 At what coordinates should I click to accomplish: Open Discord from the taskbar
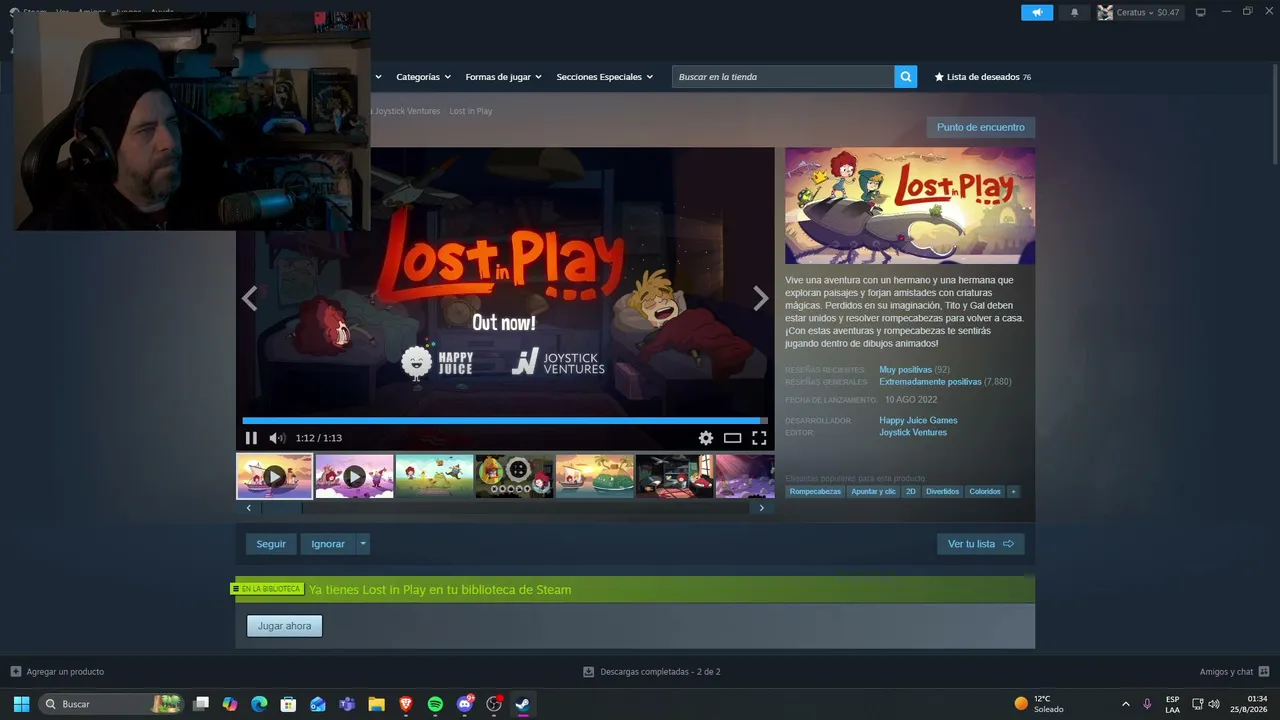[464, 704]
